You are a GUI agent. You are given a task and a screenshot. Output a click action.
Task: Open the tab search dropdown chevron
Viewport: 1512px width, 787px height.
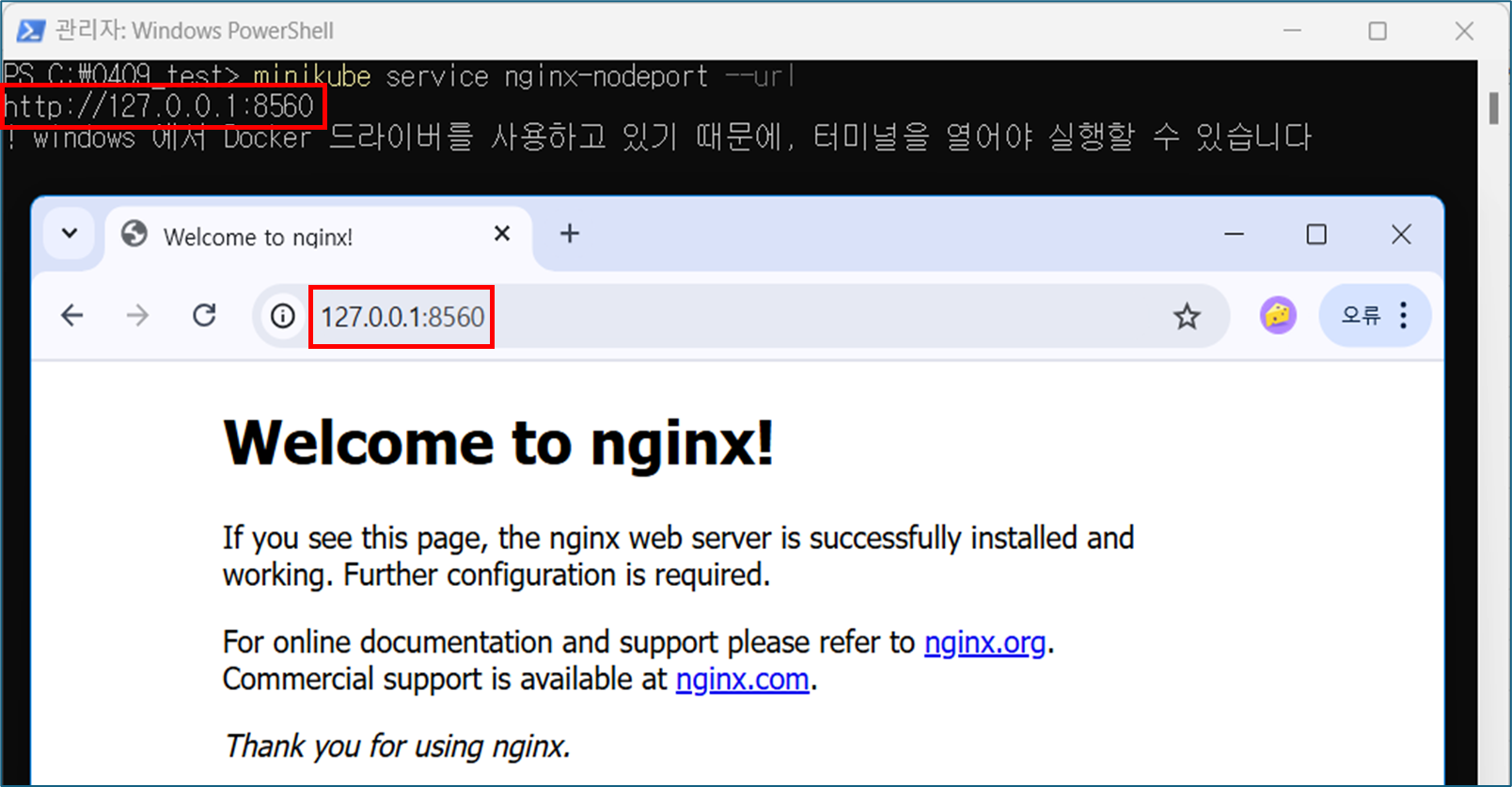click(70, 233)
